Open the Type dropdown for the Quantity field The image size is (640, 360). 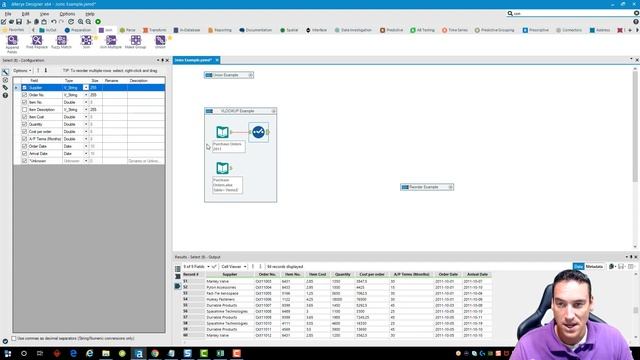(86, 124)
